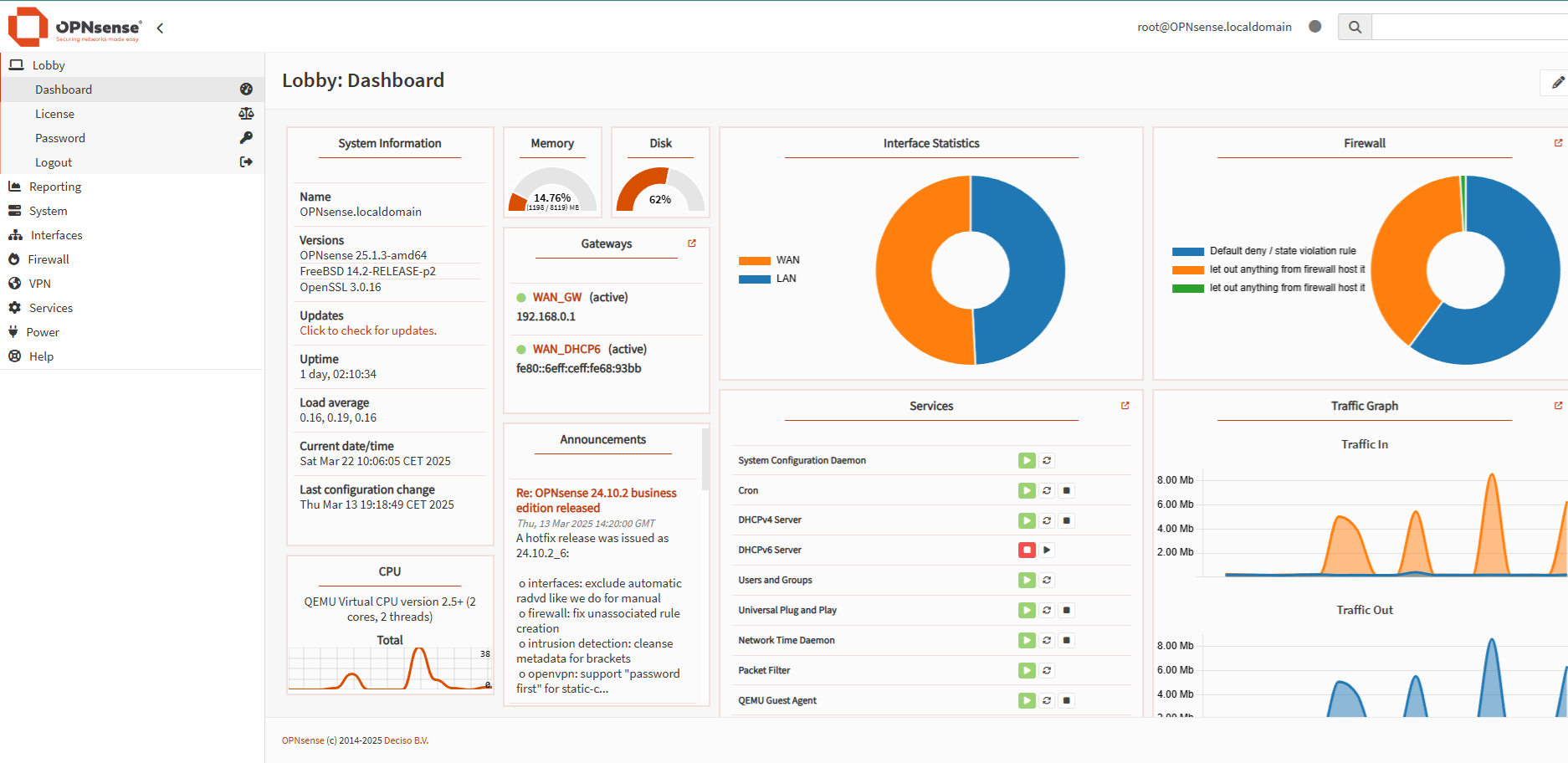This screenshot has width=1568, height=763.
Task: Click the Disk usage gauge showing 62%
Action: pyautogui.click(x=660, y=189)
